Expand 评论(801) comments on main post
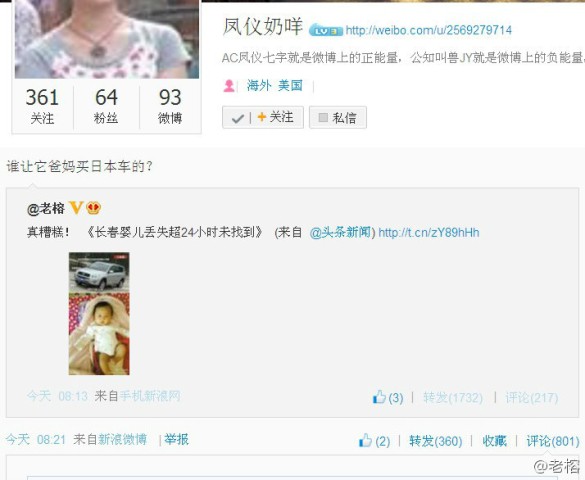 pos(553,441)
